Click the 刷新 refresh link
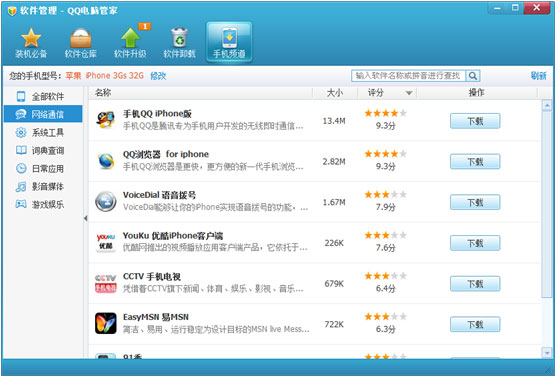The width and height of the screenshot is (558, 378). tap(538, 76)
